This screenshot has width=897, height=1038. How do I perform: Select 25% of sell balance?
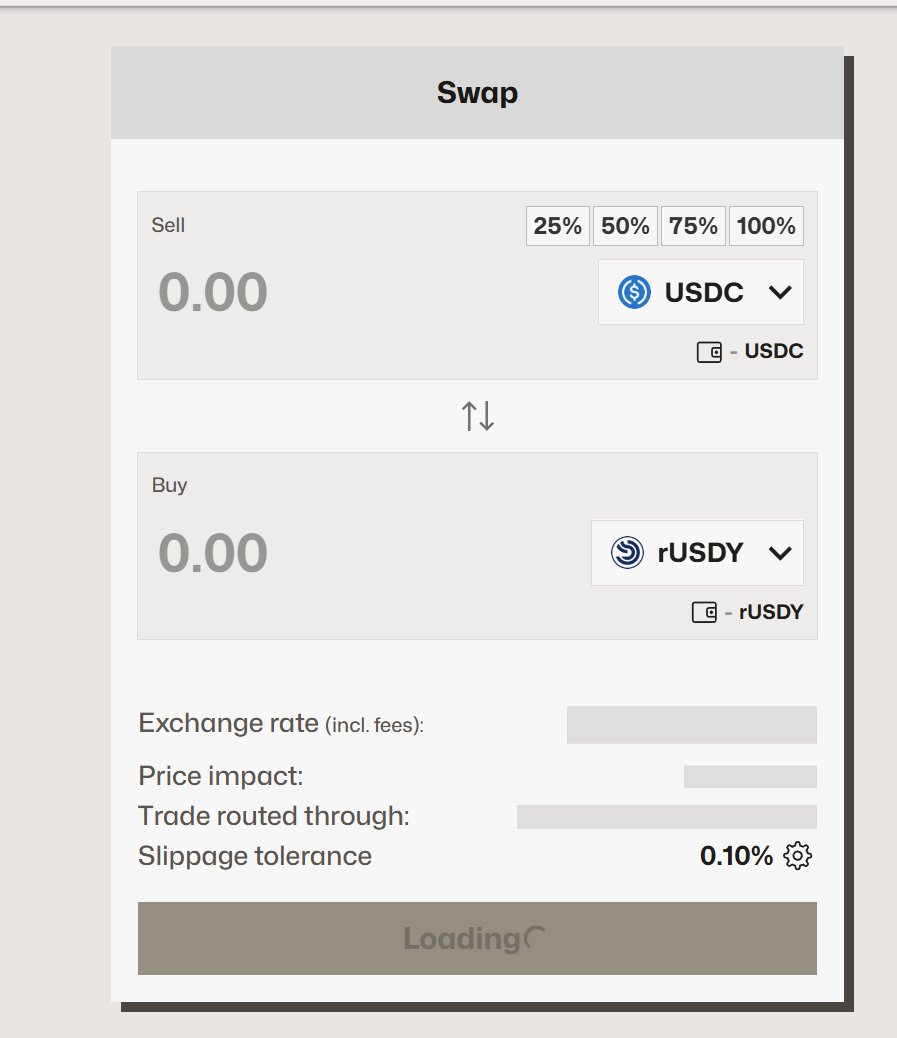557,226
